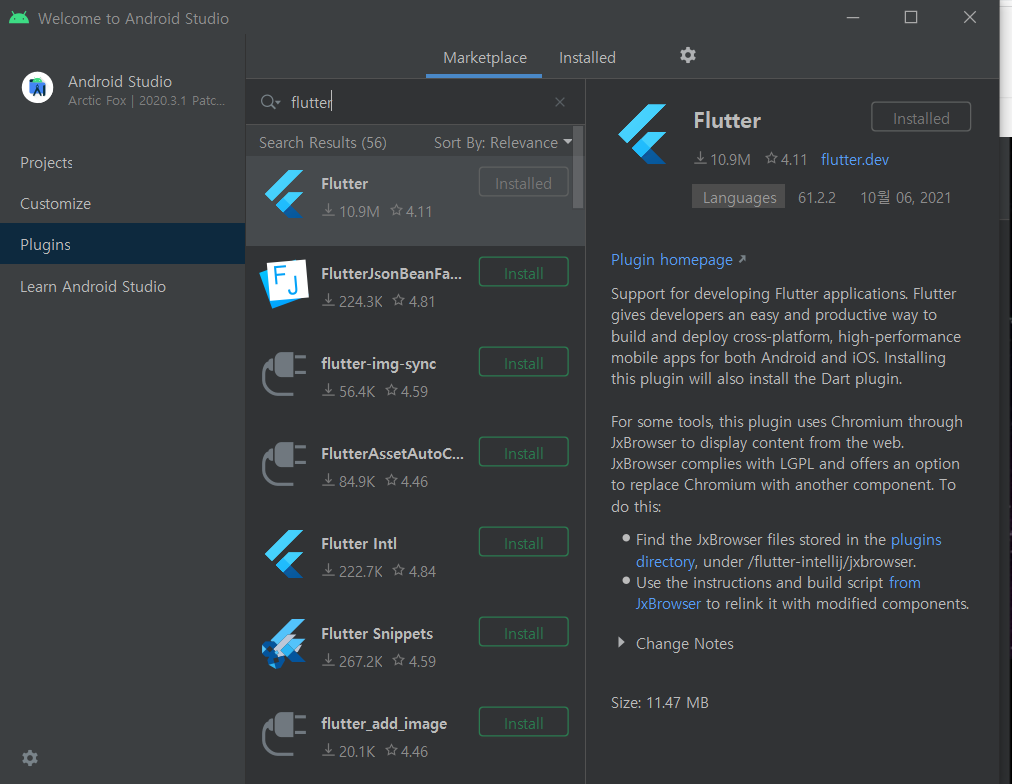Open the flutter.dev link
This screenshot has height=784, width=1012.
pyautogui.click(x=855, y=159)
